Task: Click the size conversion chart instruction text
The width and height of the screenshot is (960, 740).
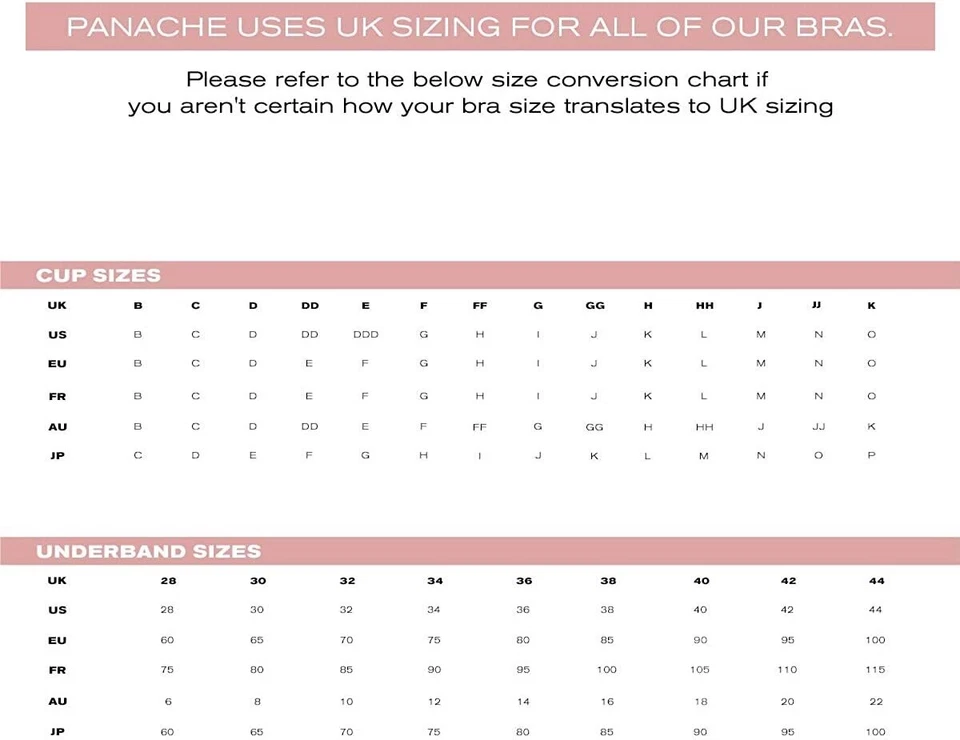Action: point(480,92)
